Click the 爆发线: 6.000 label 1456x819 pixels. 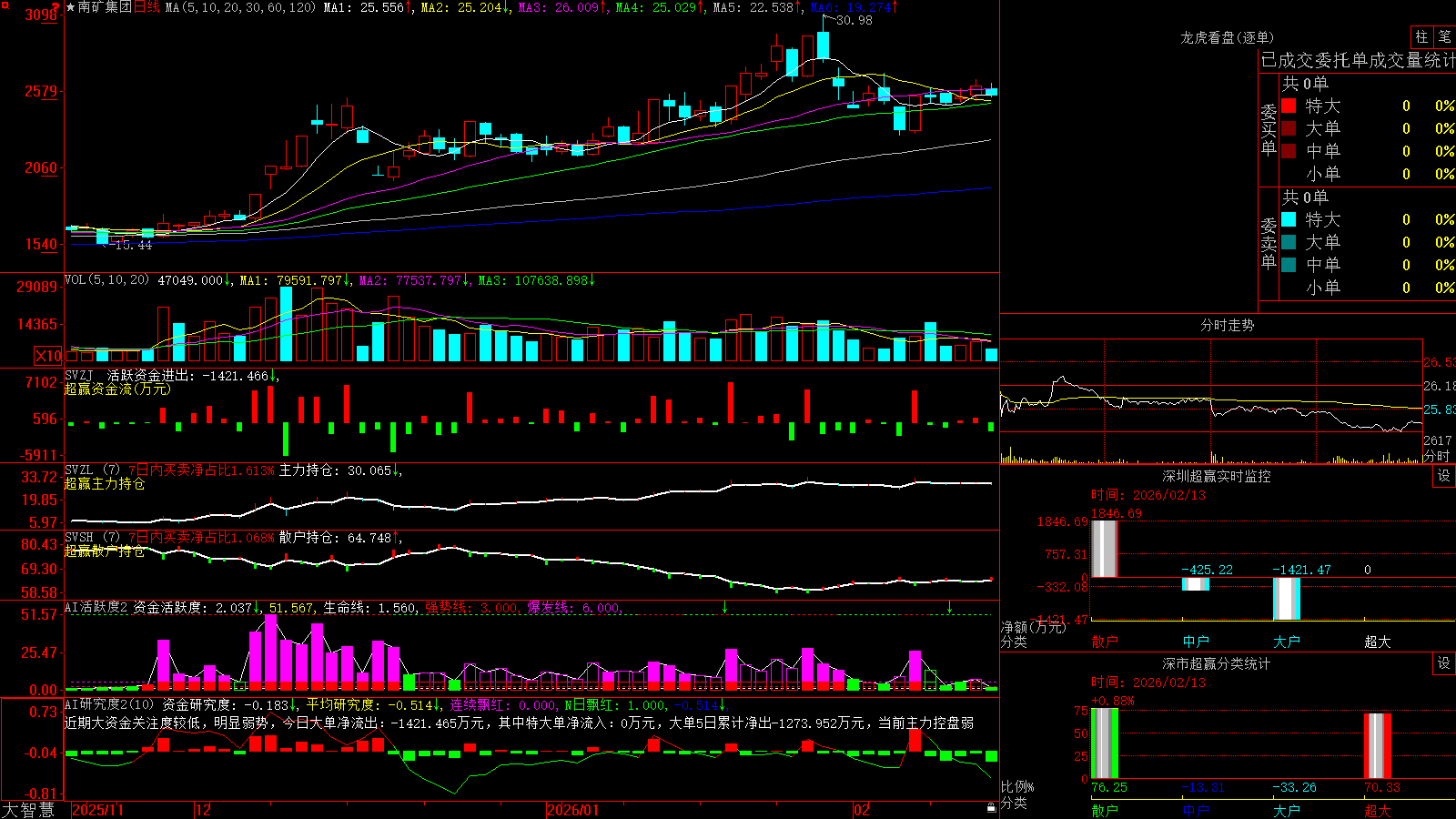pyautogui.click(x=573, y=608)
